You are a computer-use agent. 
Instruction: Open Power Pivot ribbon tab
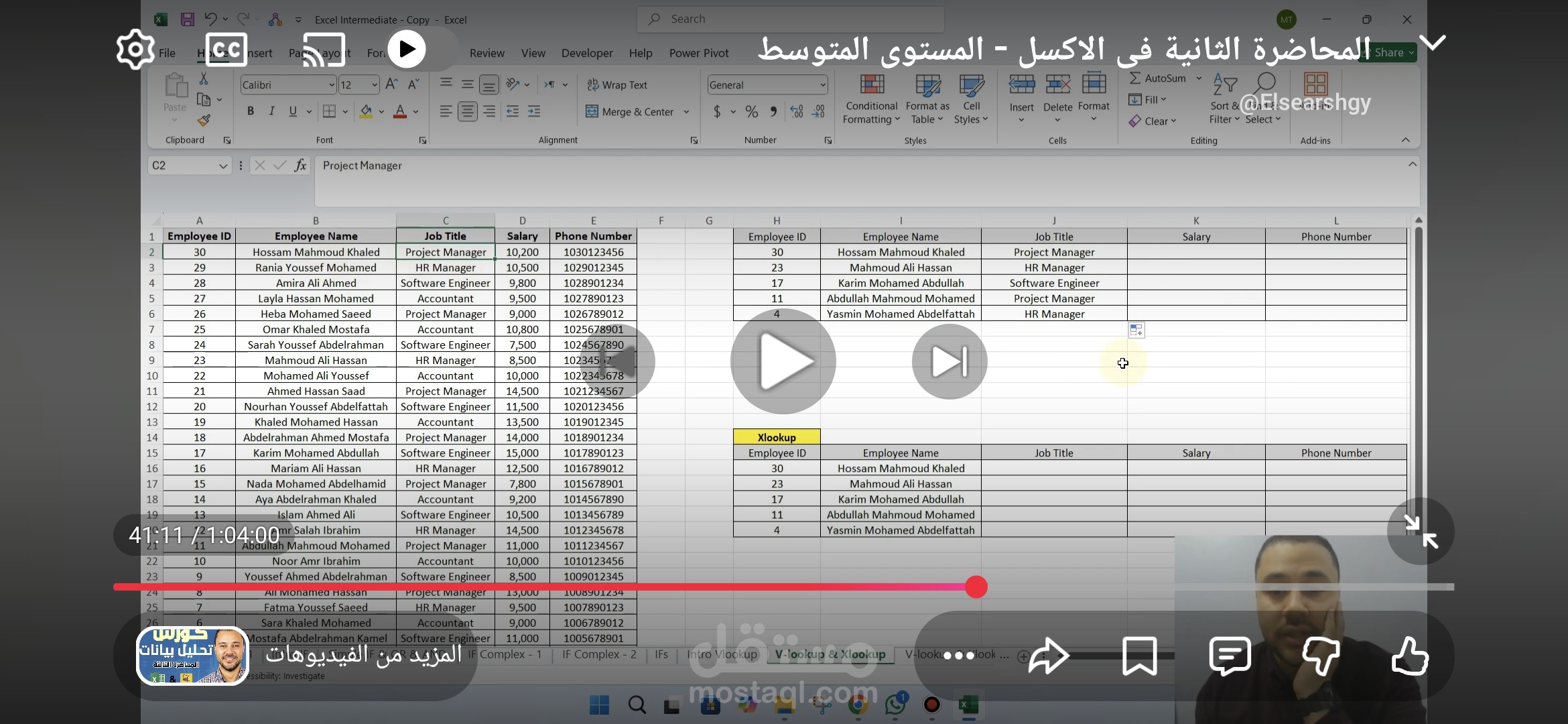tap(699, 53)
